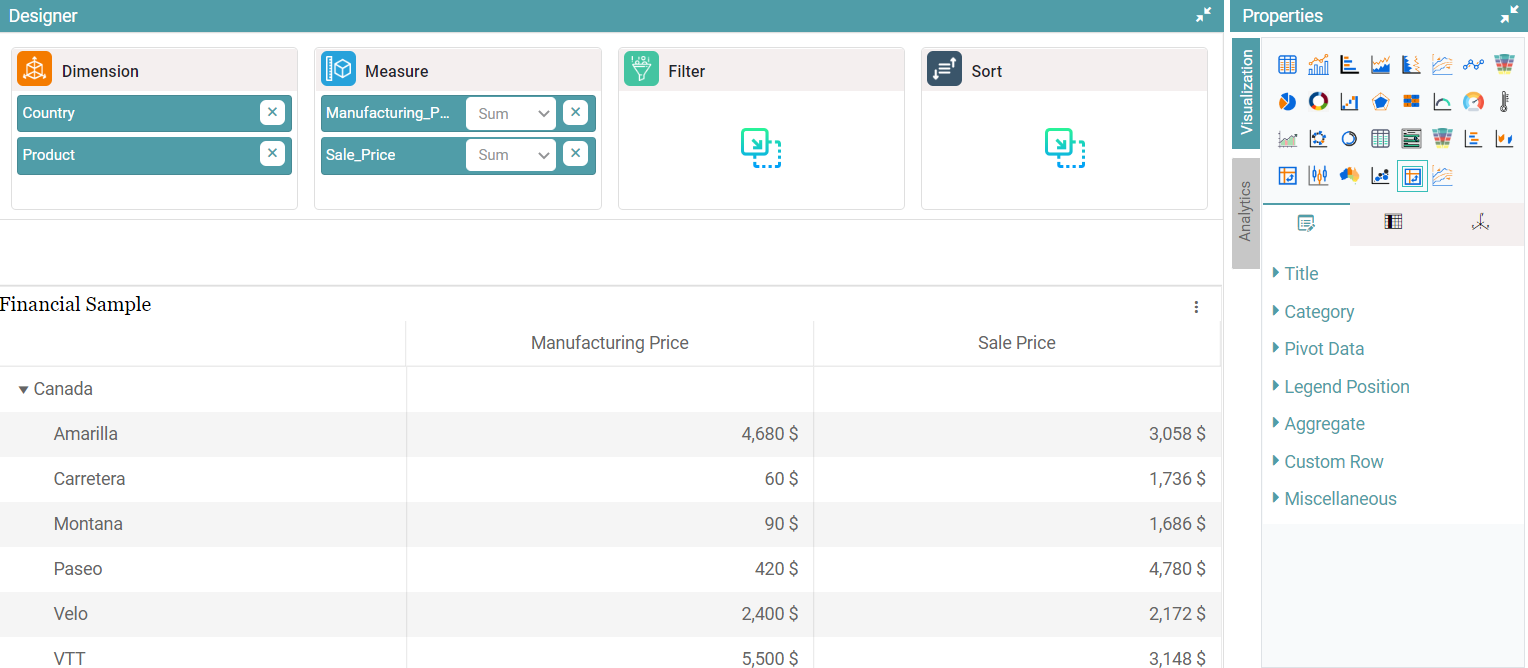Viewport: 1528px width, 668px height.
Task: Remove the Country dimension chip
Action: click(272, 112)
